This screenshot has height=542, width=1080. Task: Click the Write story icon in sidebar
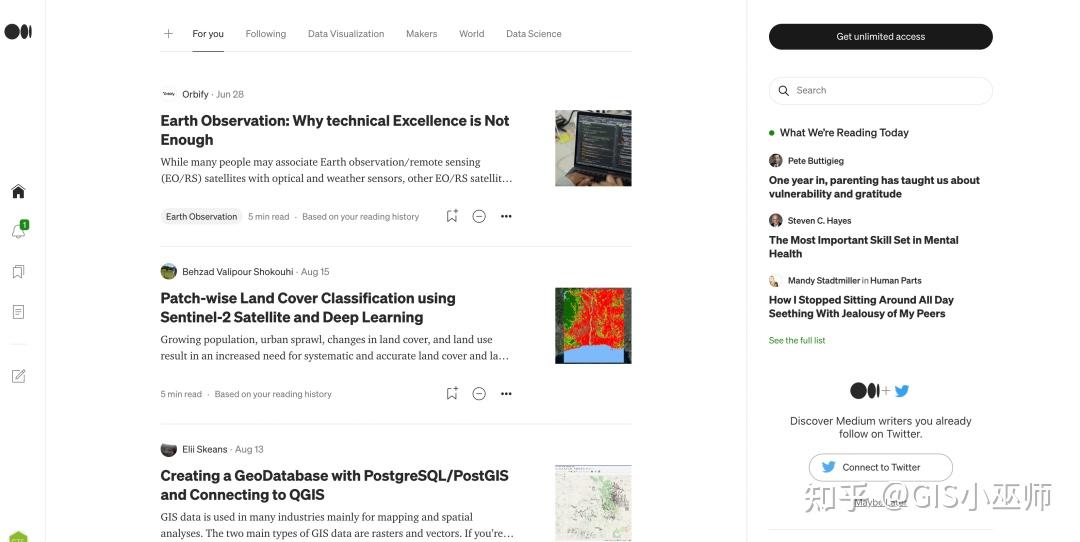tap(18, 376)
